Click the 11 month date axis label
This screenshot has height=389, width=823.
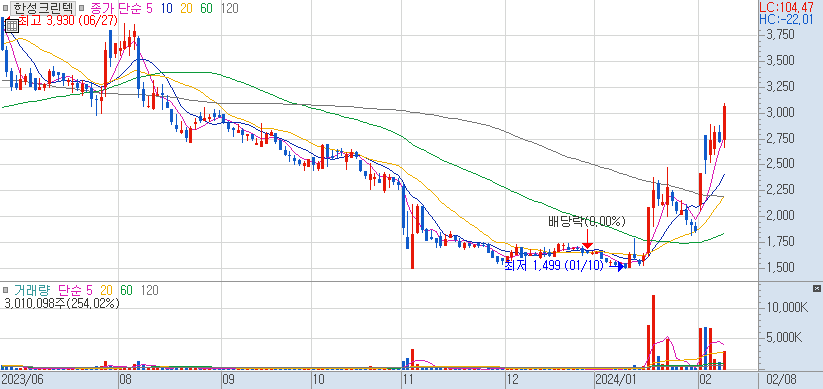tap(409, 379)
